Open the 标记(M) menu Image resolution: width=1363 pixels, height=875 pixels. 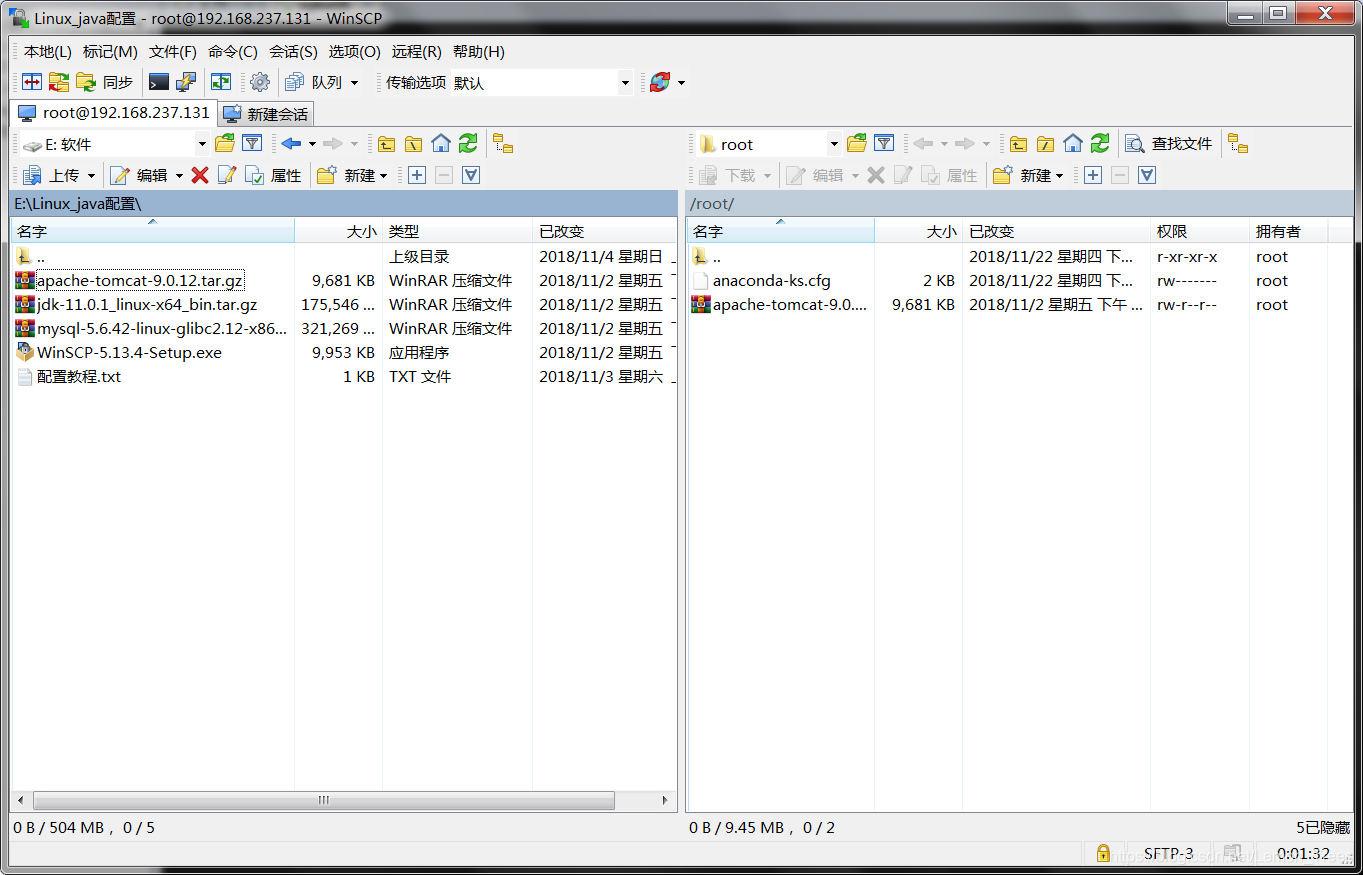[110, 52]
